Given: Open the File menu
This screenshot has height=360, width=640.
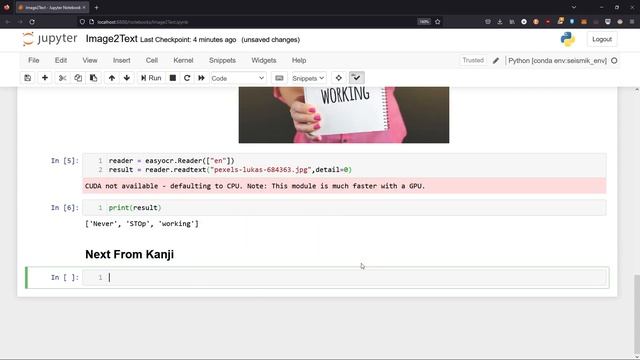Looking at the screenshot, I should pos(33,60).
